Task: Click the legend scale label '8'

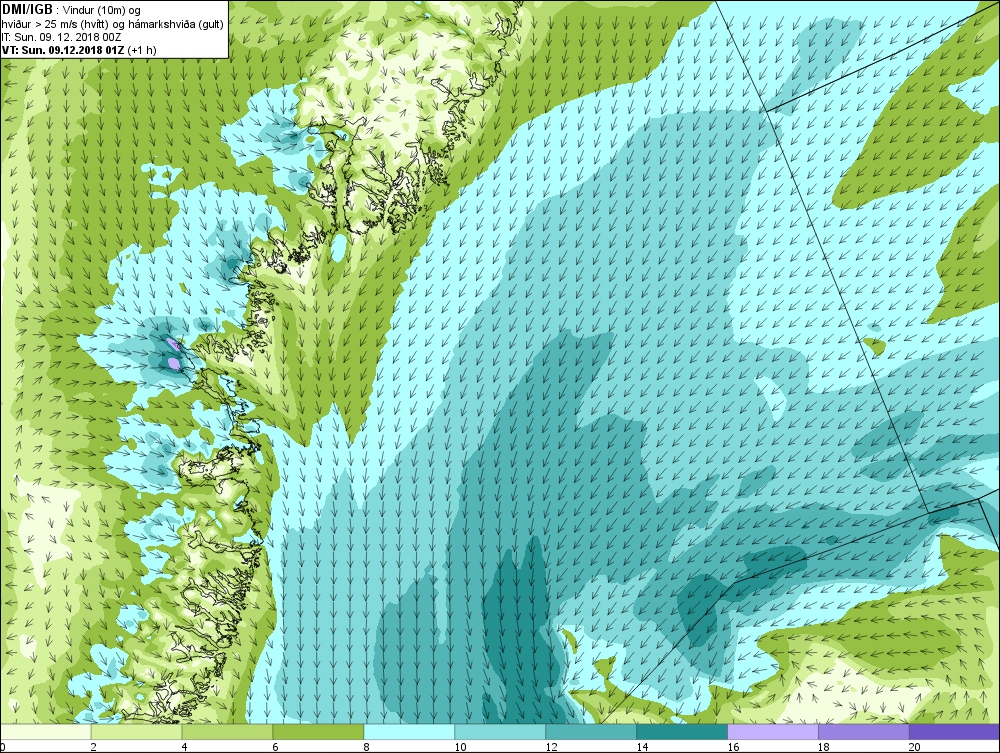Action: pos(367,747)
